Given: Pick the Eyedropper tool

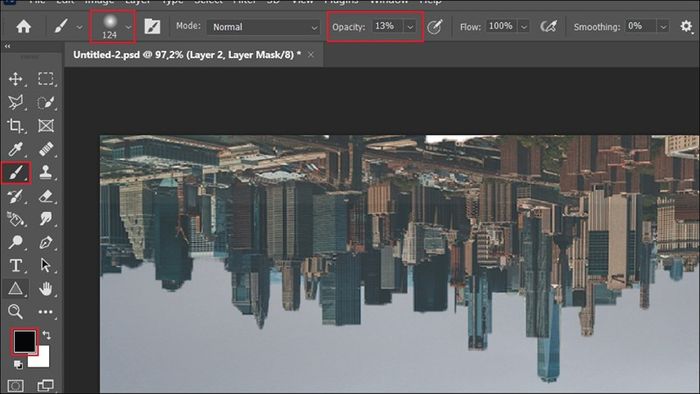Looking at the screenshot, I should (x=16, y=149).
